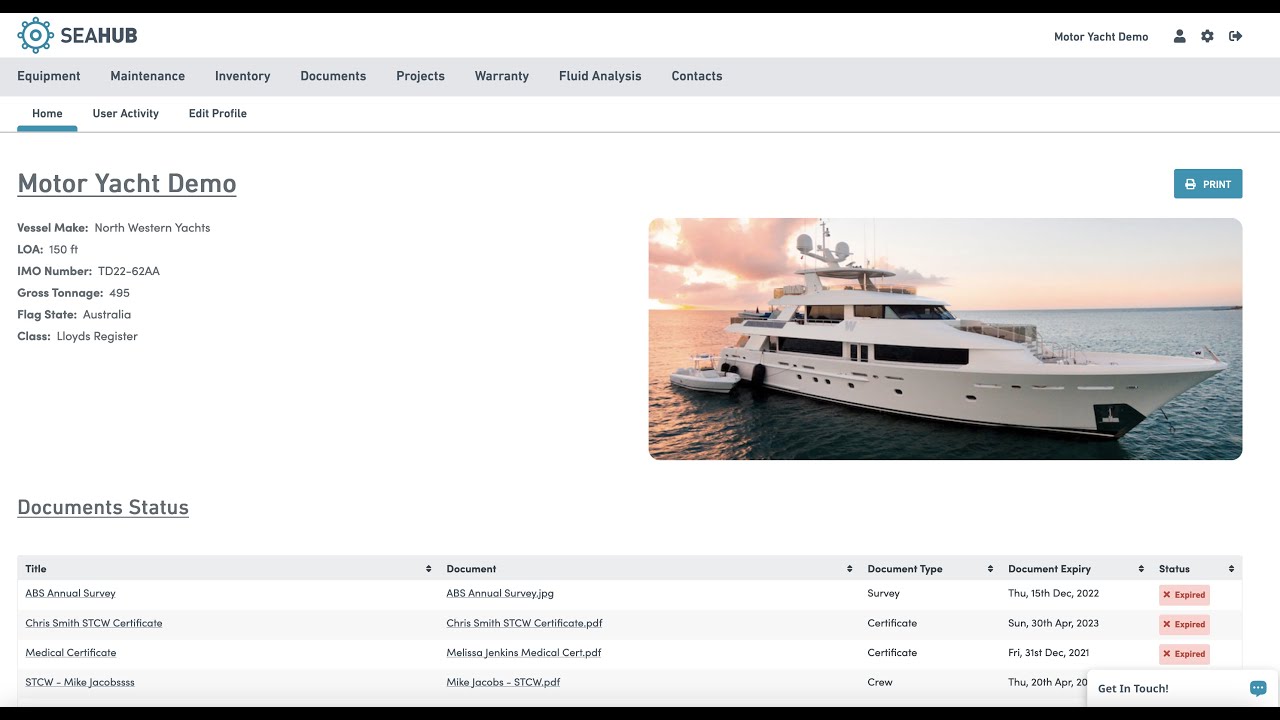Image resolution: width=1280 pixels, height=720 pixels.
Task: Click the 'Fri, 31st Dec, 2021' expiry date
Action: point(1048,653)
